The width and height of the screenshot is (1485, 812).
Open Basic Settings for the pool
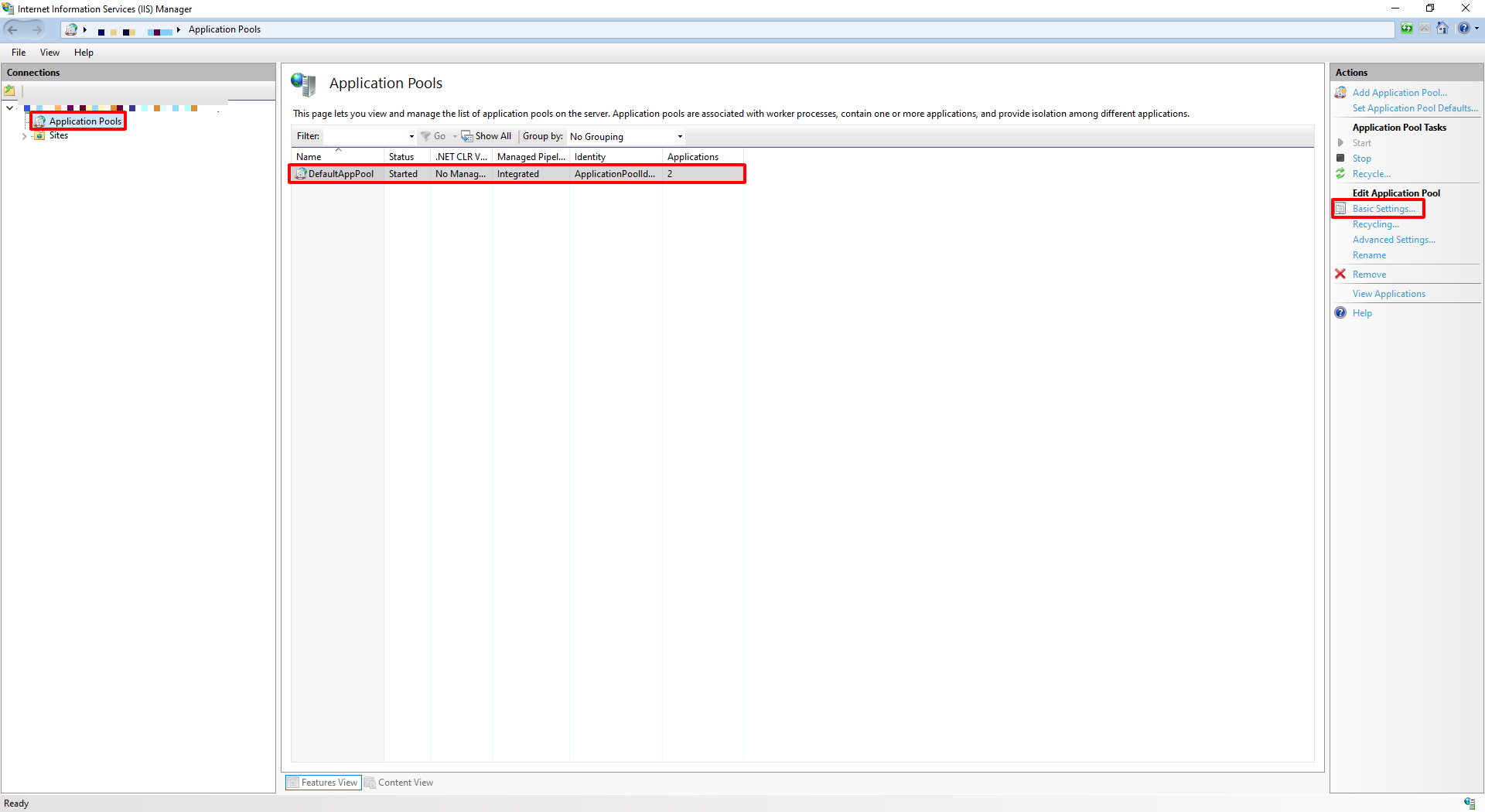tap(1384, 209)
